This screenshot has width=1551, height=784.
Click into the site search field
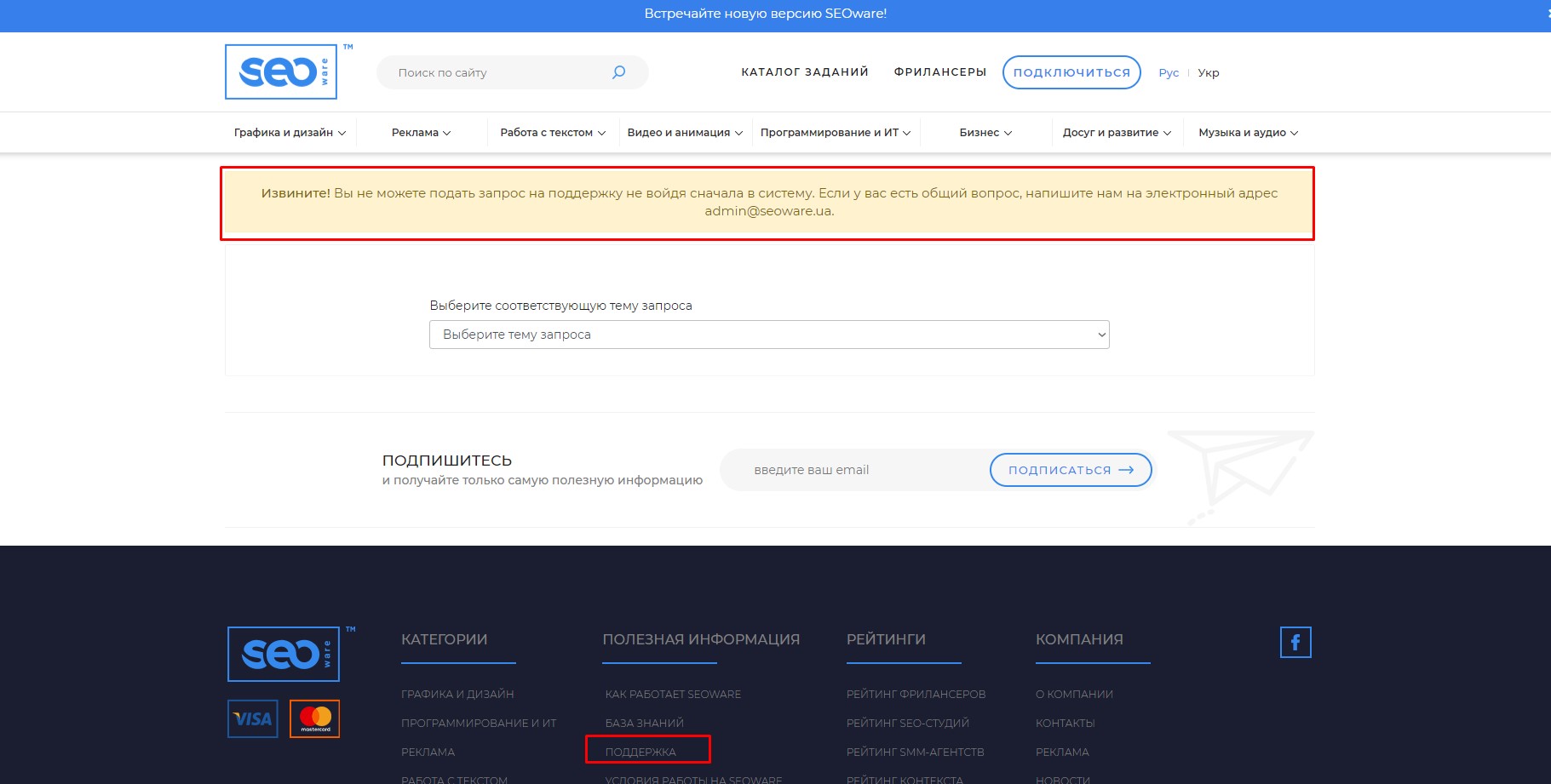tap(498, 73)
